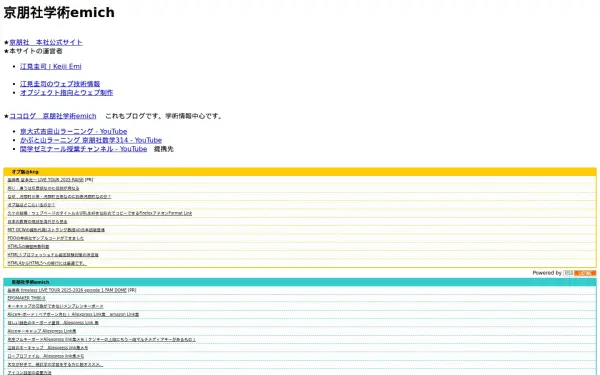Click the Powered by RSS badge

coord(580,273)
